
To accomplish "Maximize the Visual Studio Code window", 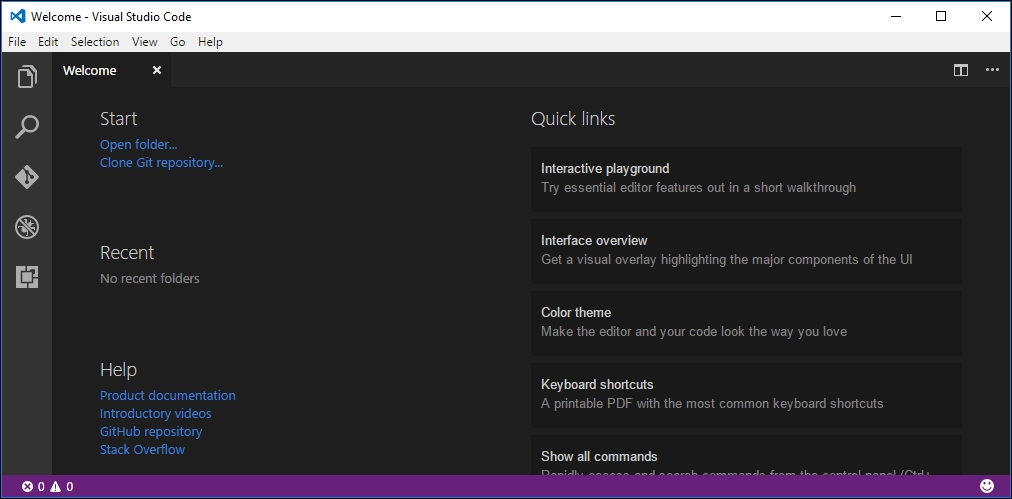I will [941, 17].
